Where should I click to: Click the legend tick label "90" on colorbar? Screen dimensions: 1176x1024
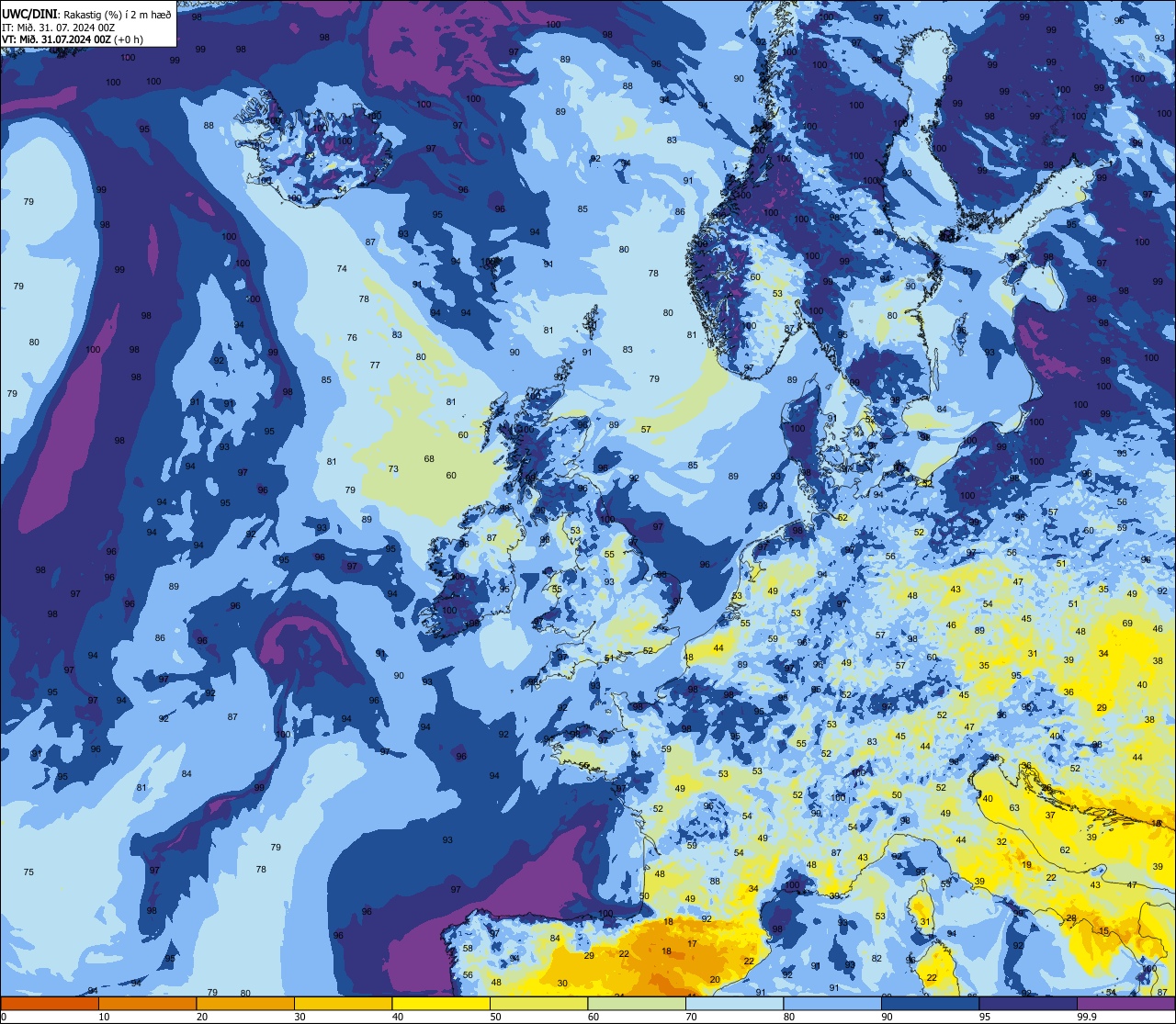[887, 1017]
